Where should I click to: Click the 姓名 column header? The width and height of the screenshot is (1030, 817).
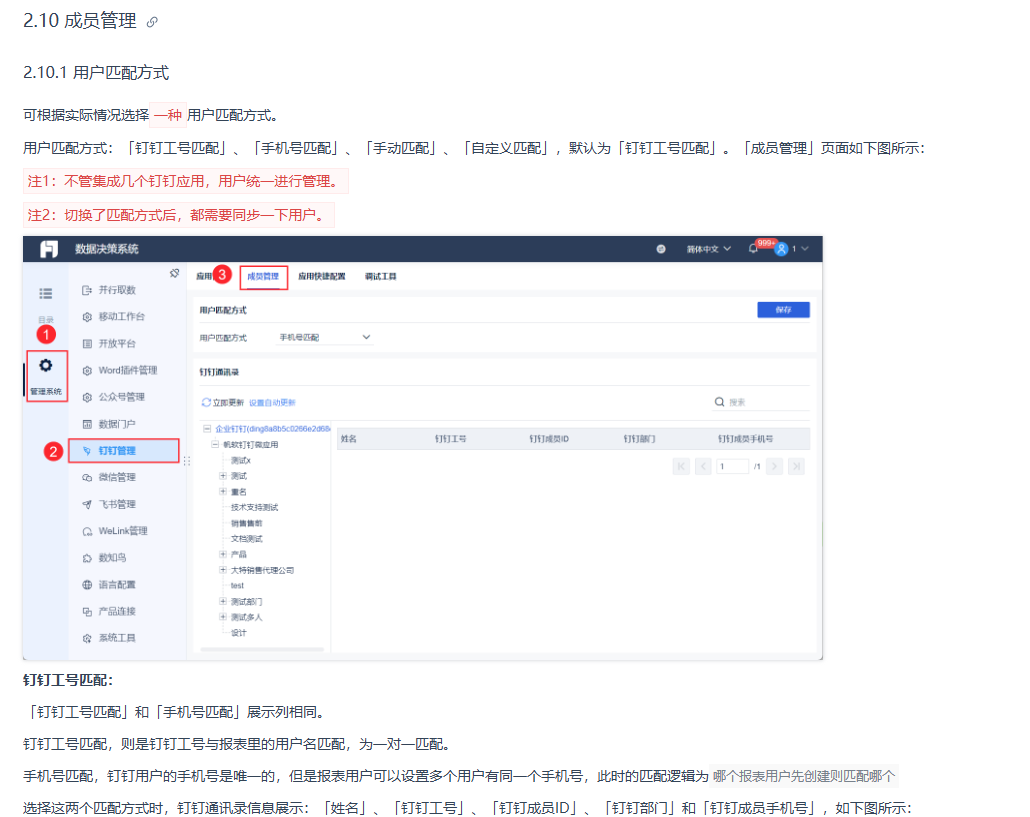tap(349, 439)
